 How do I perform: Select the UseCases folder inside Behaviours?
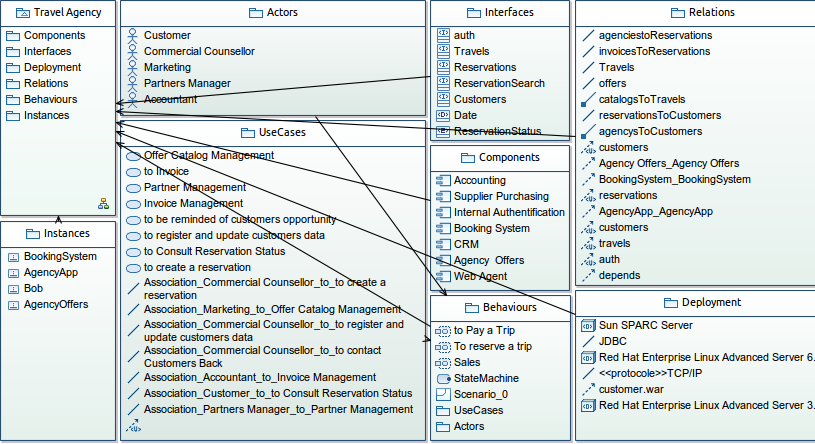(470, 411)
